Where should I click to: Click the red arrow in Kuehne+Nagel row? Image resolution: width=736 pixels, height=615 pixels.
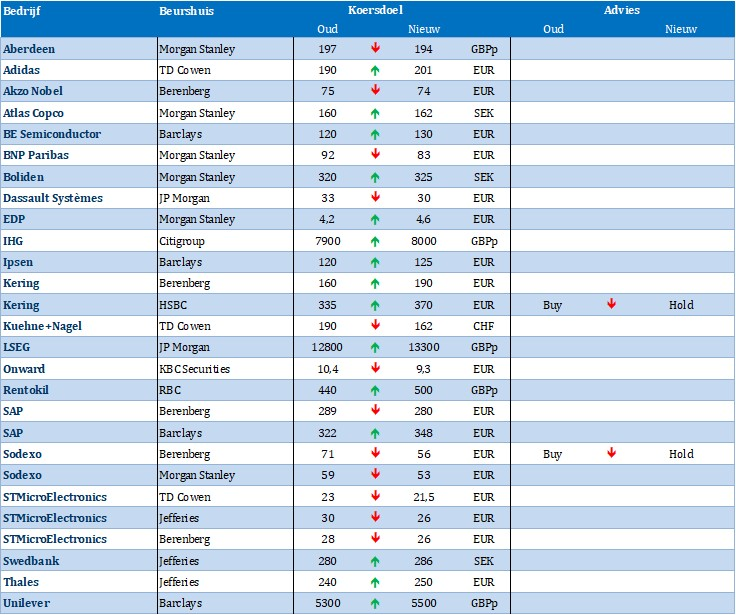click(375, 326)
